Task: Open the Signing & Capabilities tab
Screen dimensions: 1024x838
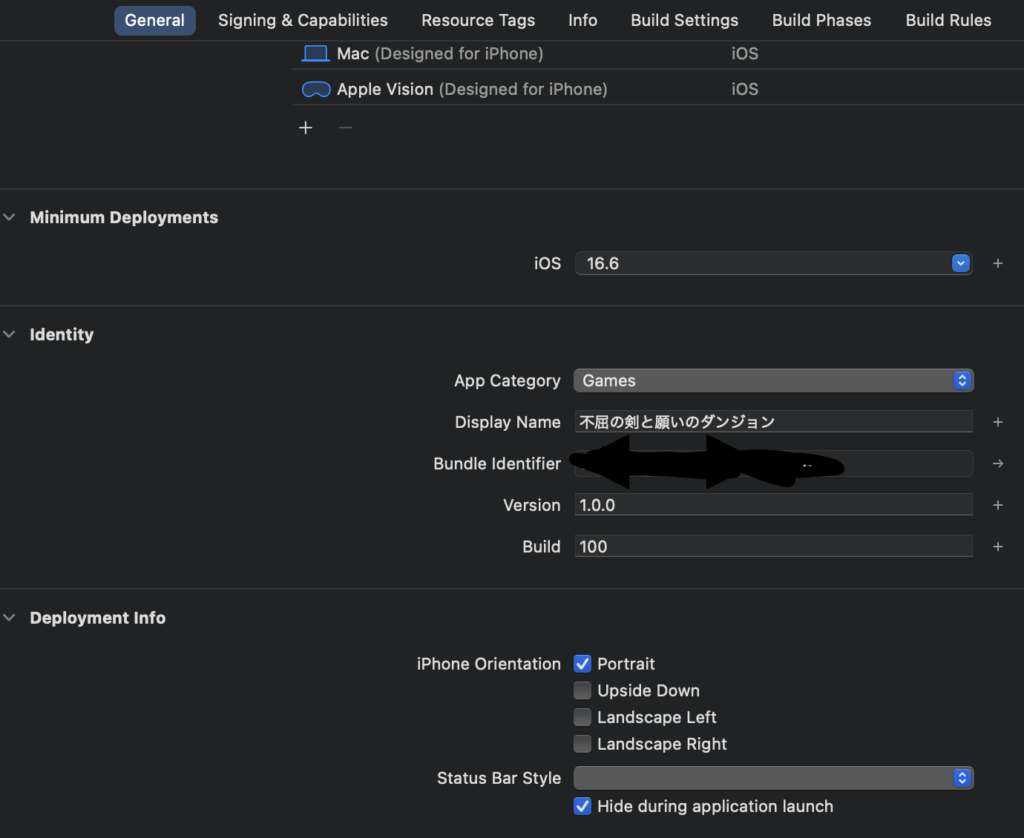Action: (303, 20)
